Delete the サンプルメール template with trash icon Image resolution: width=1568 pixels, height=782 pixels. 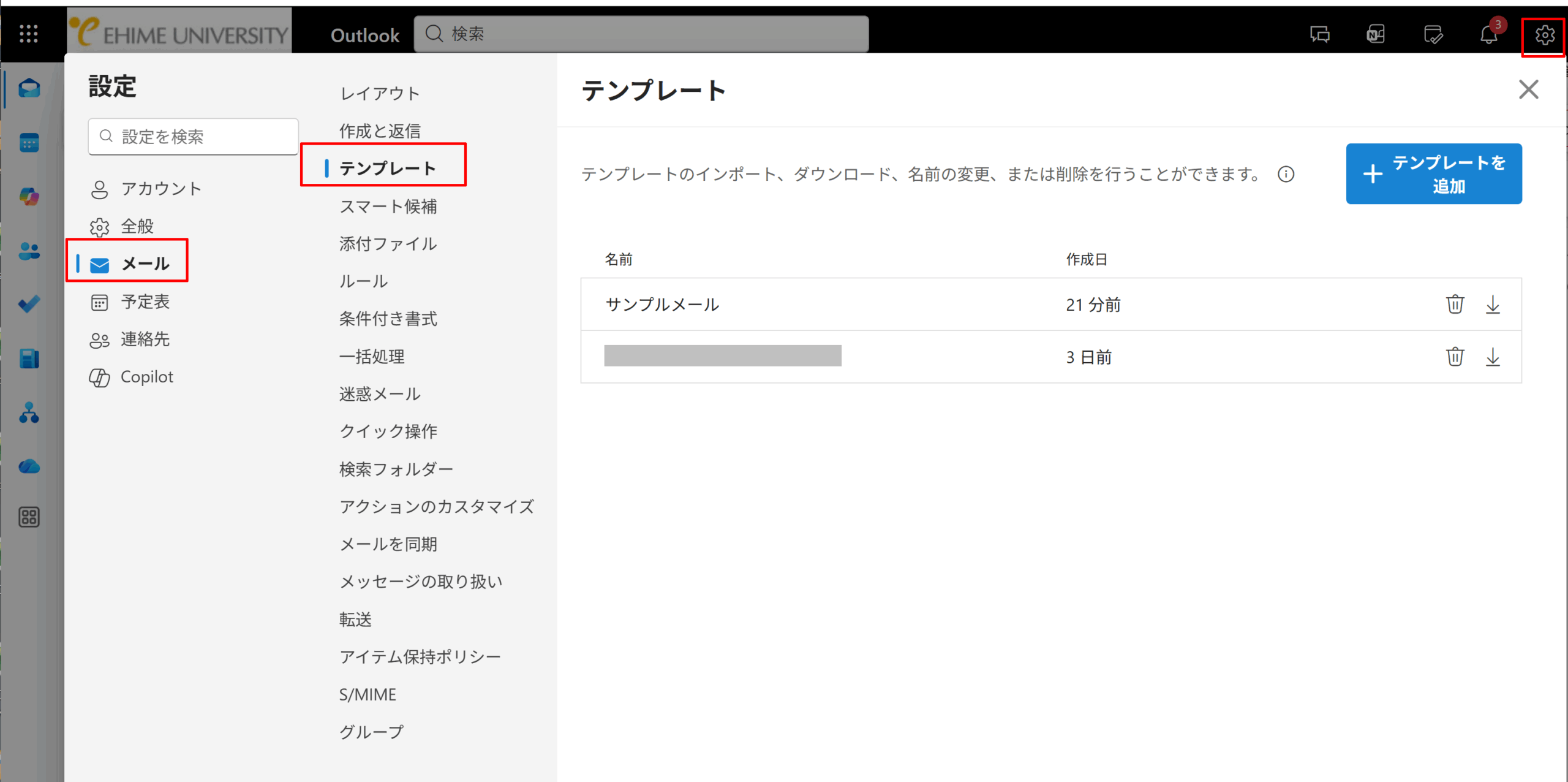click(1455, 304)
